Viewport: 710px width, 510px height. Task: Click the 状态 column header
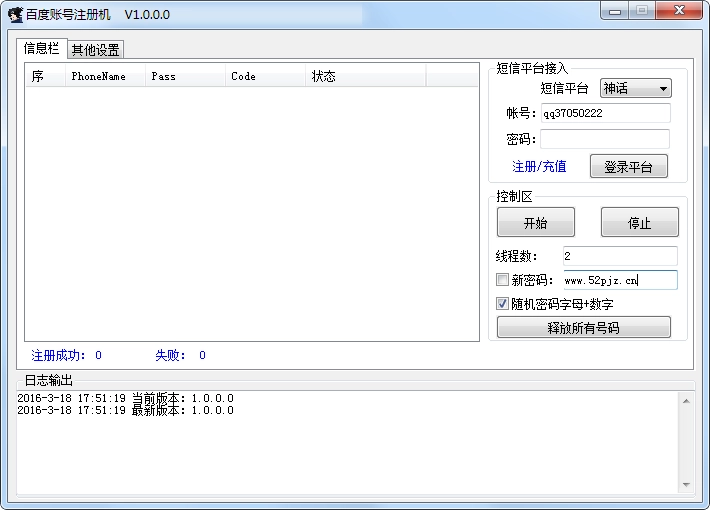pyautogui.click(x=366, y=76)
